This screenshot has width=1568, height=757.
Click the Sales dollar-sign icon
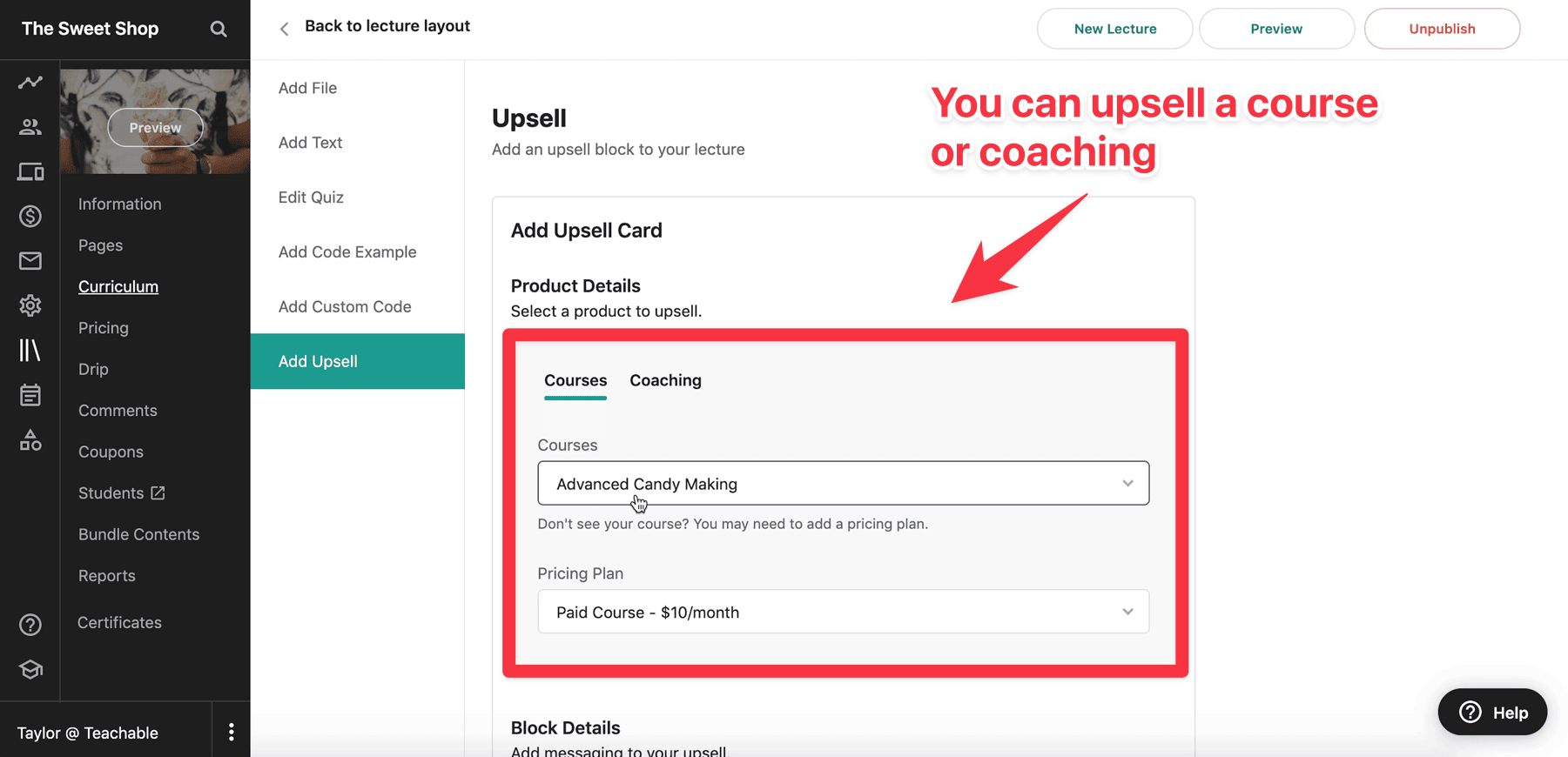pos(30,216)
